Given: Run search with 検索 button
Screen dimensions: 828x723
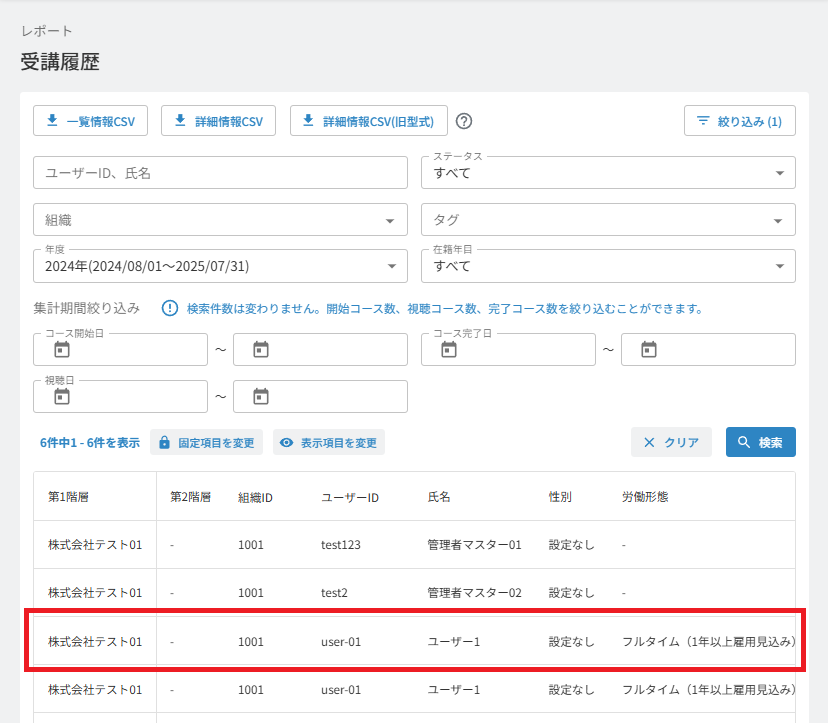Looking at the screenshot, I should coord(760,442).
